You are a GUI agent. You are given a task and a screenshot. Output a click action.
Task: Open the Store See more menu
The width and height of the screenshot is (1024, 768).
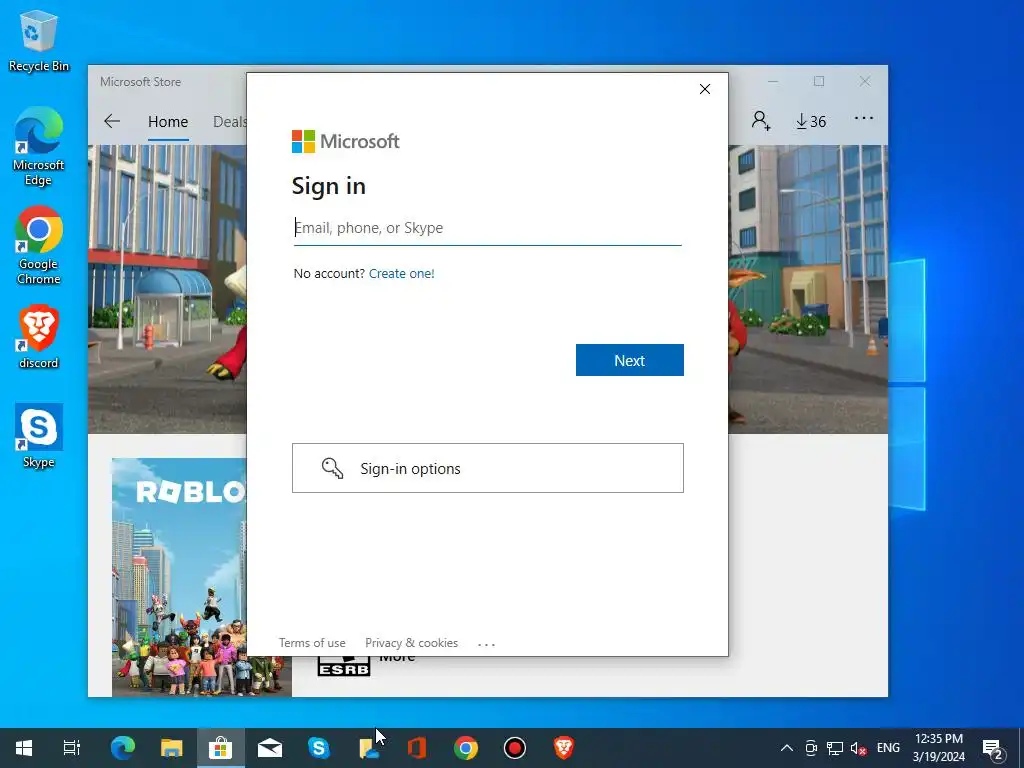[x=863, y=118]
